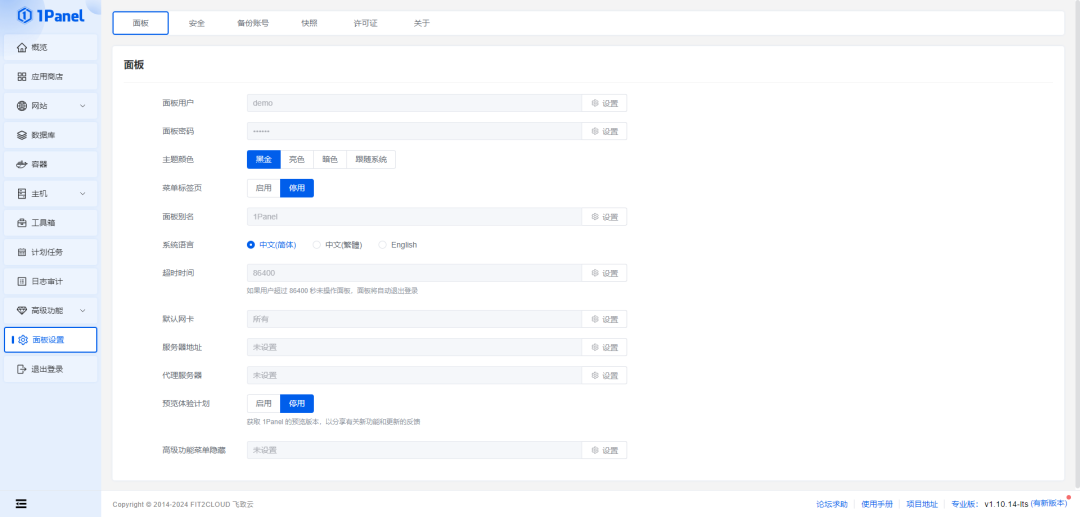Click 设置 gear for 默认网卡
This screenshot has width=1080, height=517.
point(605,319)
